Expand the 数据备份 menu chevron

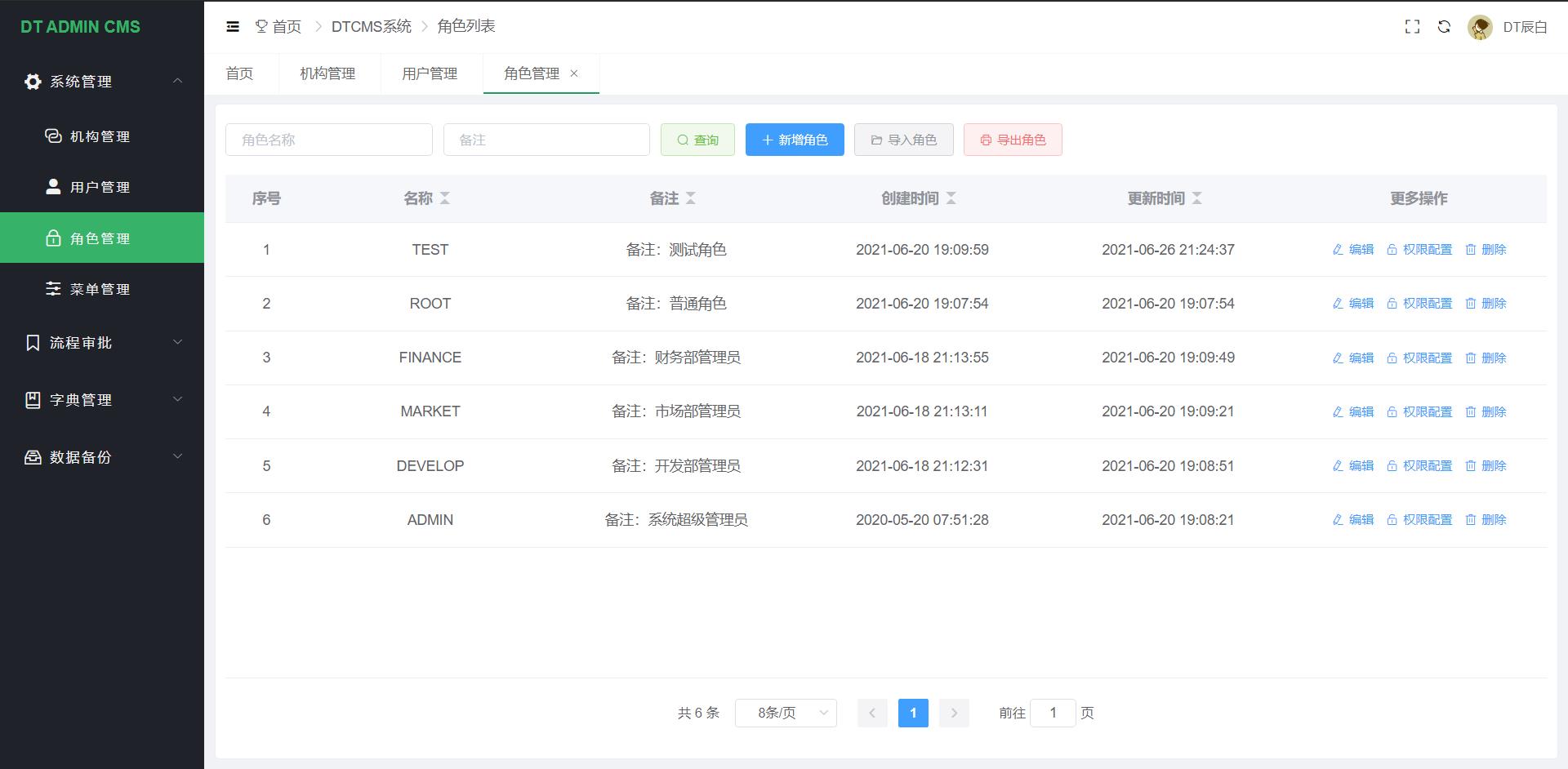(177, 456)
